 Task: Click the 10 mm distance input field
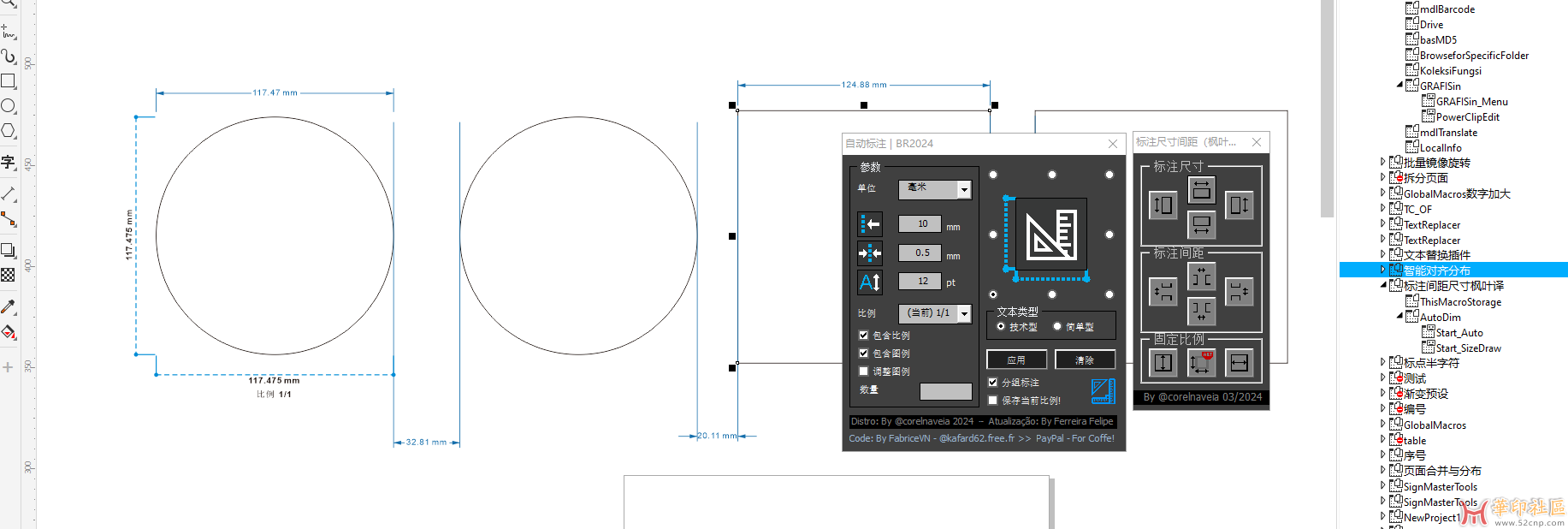tap(920, 224)
